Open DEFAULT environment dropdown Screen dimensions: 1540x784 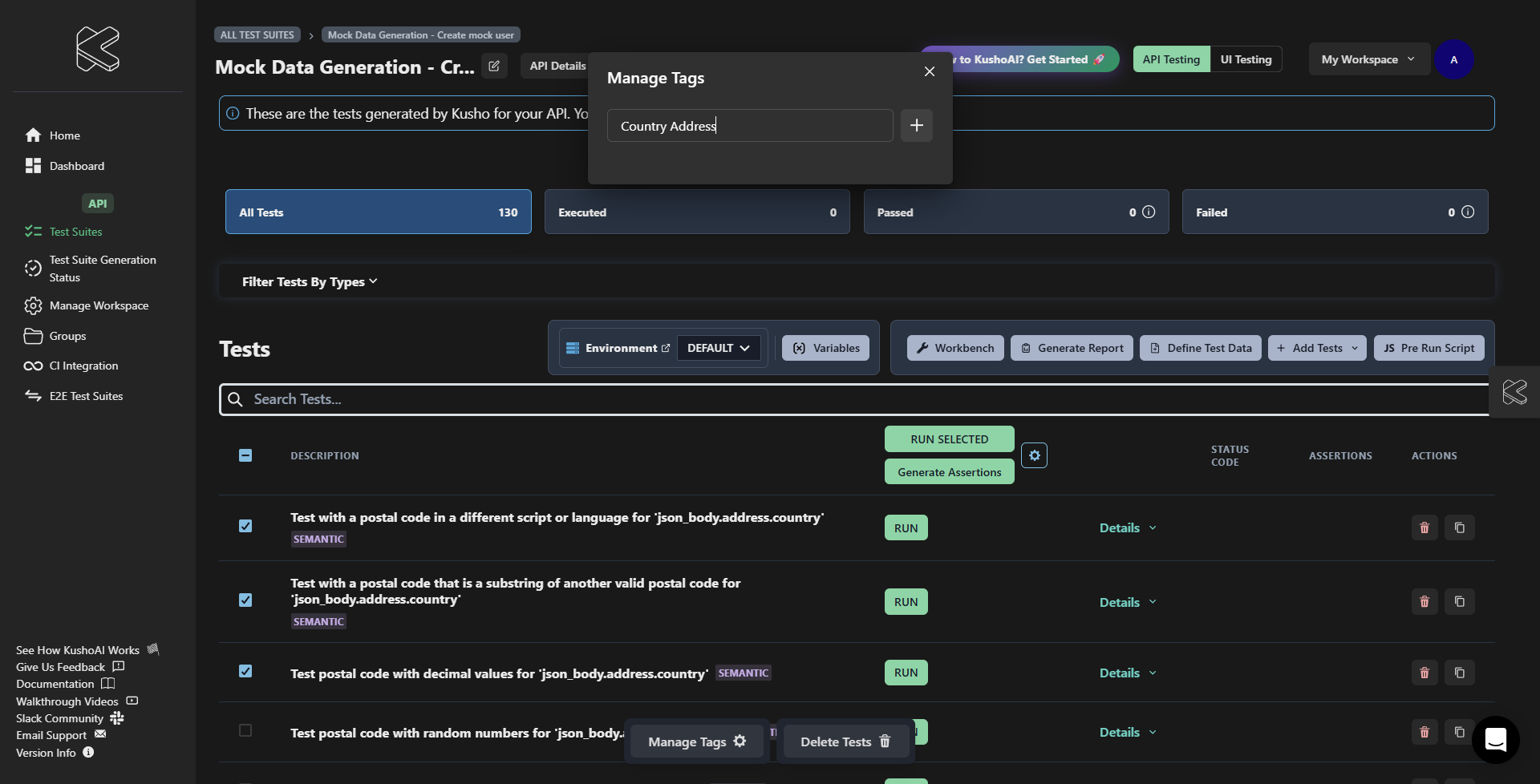pos(719,348)
